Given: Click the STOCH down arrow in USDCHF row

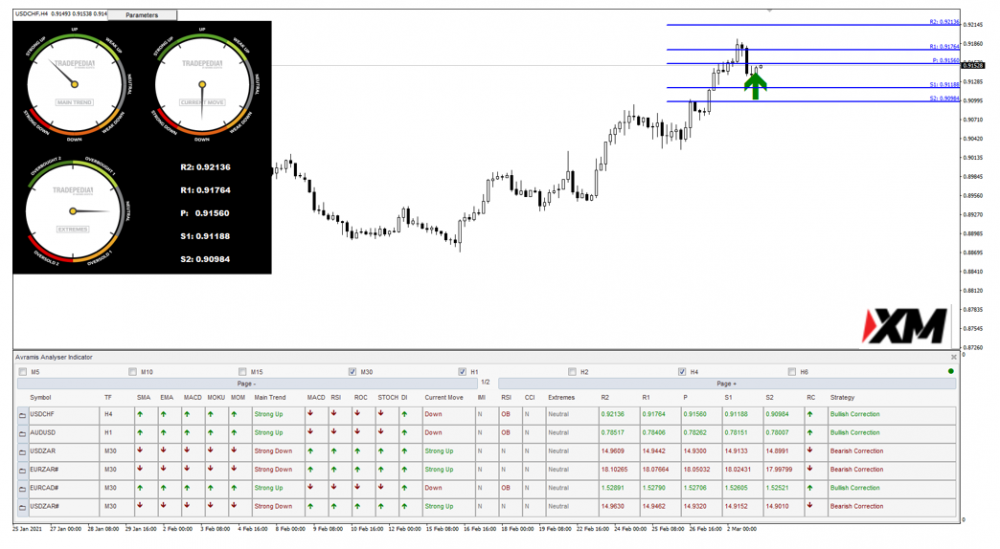Looking at the screenshot, I should (x=381, y=413).
